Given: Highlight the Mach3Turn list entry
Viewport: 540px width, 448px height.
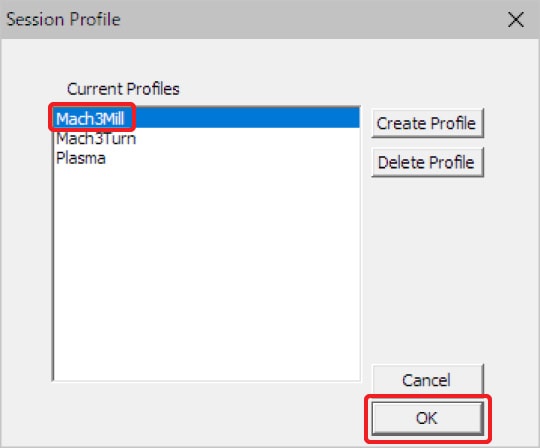Looking at the screenshot, I should pos(96,138).
